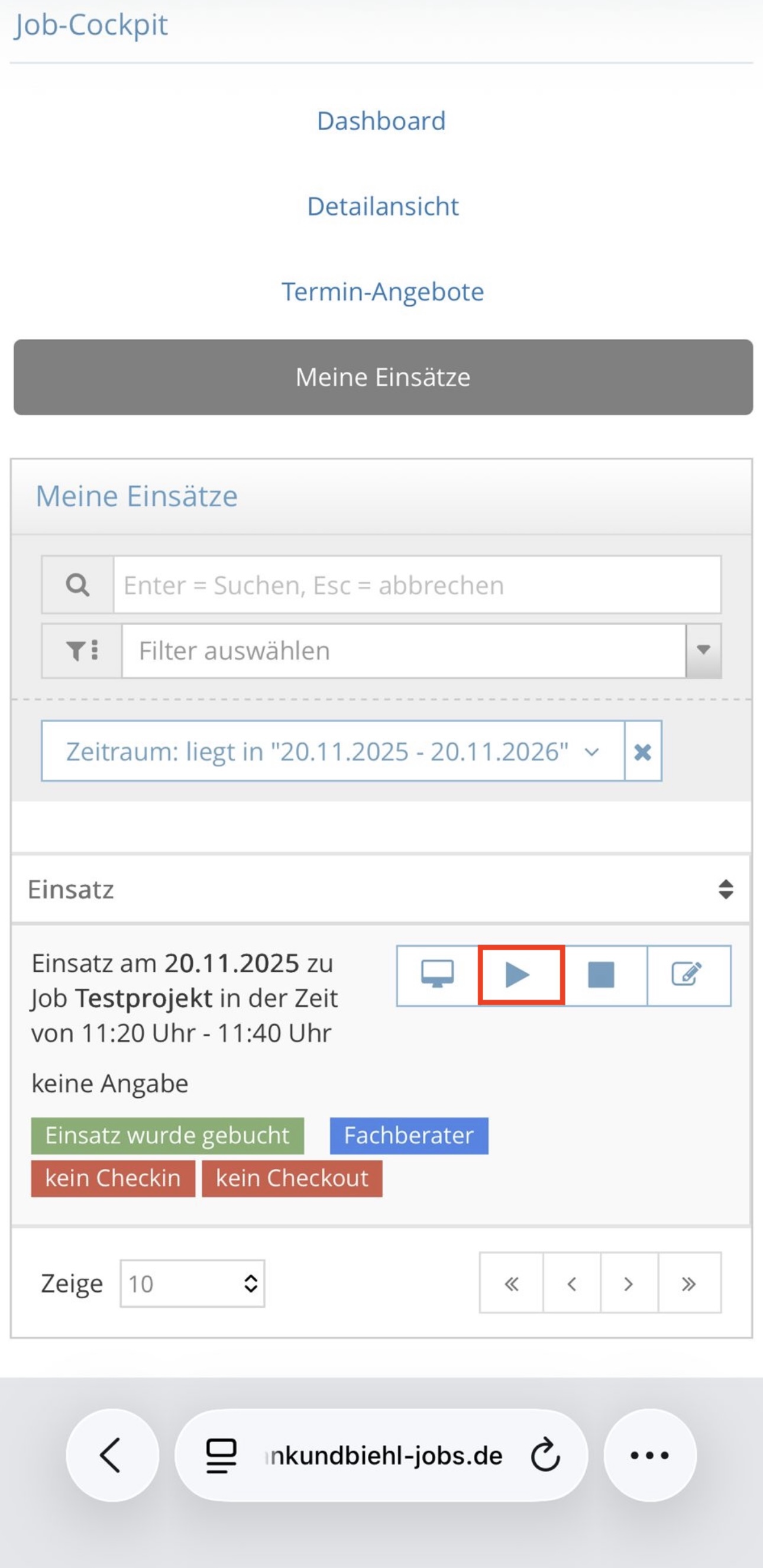
Task: Go to Detailansicht link
Action: coord(382,206)
